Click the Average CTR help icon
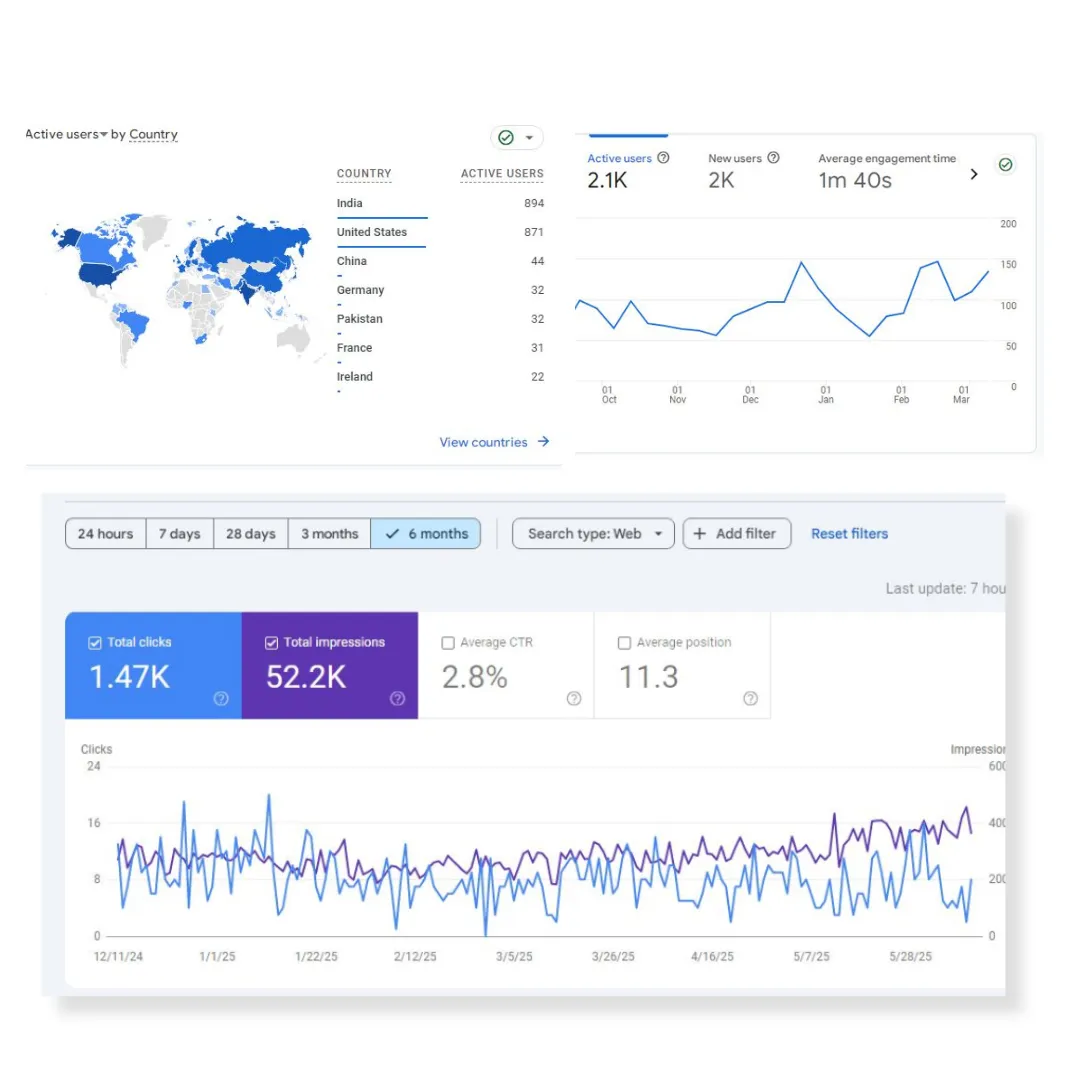Screen dimensions: 1080x1080 pos(573,699)
